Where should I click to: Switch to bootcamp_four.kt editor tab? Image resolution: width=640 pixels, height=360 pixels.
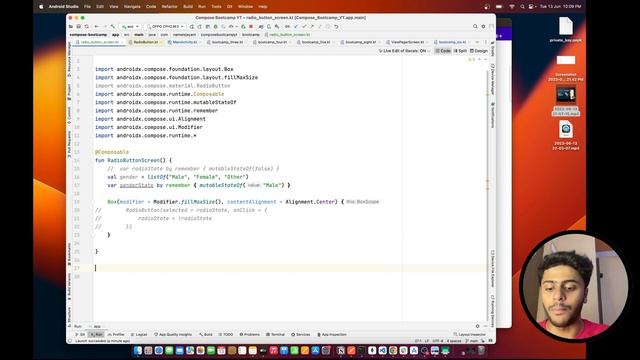pyautogui.click(x=272, y=42)
